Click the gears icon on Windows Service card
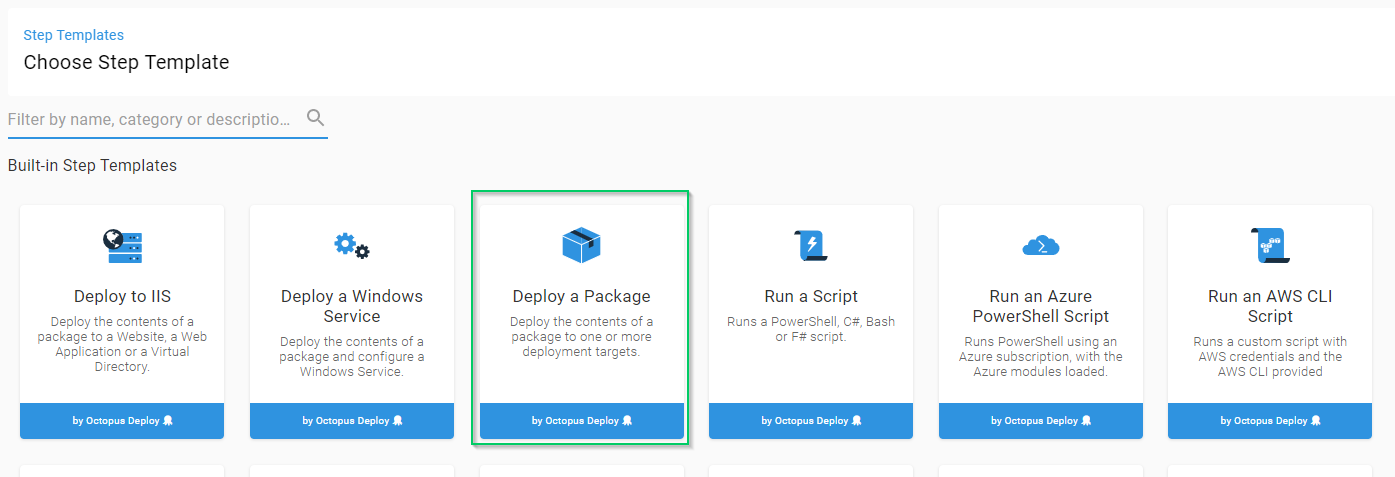The image size is (1395, 477). 351,245
